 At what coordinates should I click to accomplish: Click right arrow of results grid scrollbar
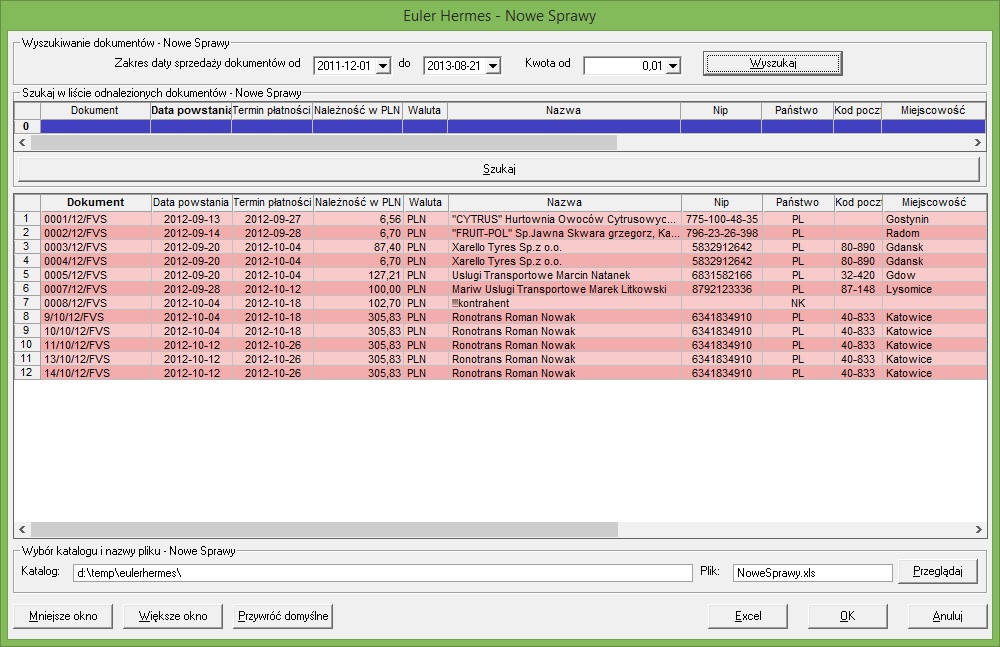[978, 529]
